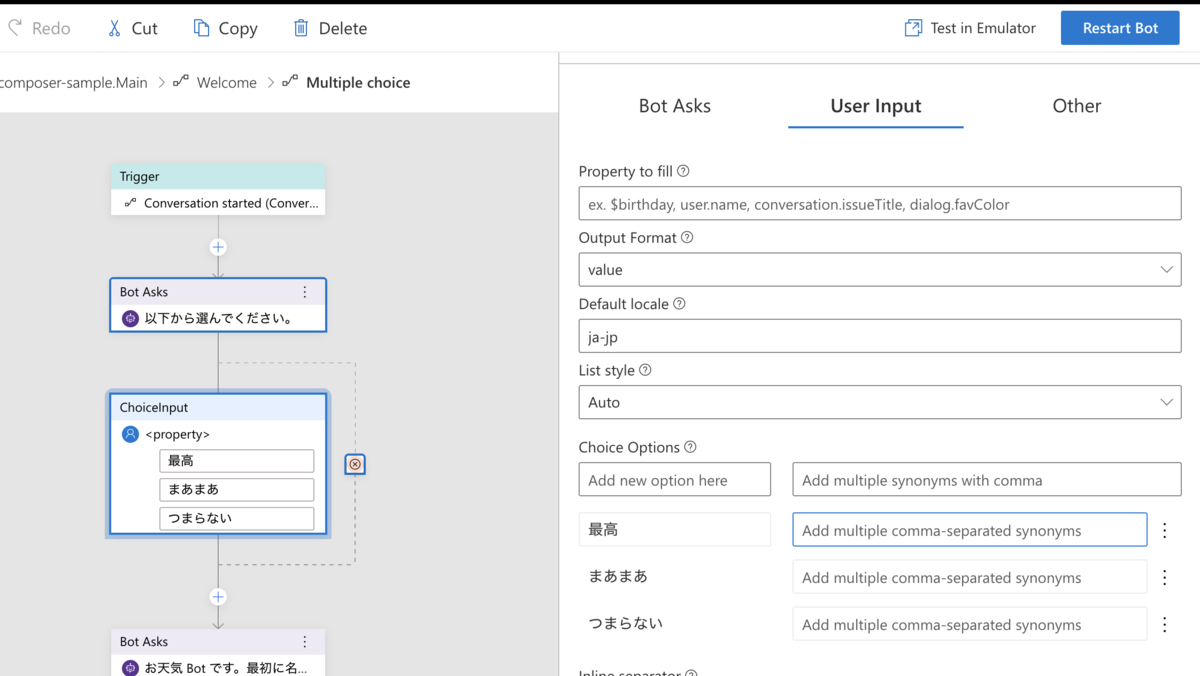Click the plus node below ChoiceInput
1200x676 pixels.
point(218,597)
